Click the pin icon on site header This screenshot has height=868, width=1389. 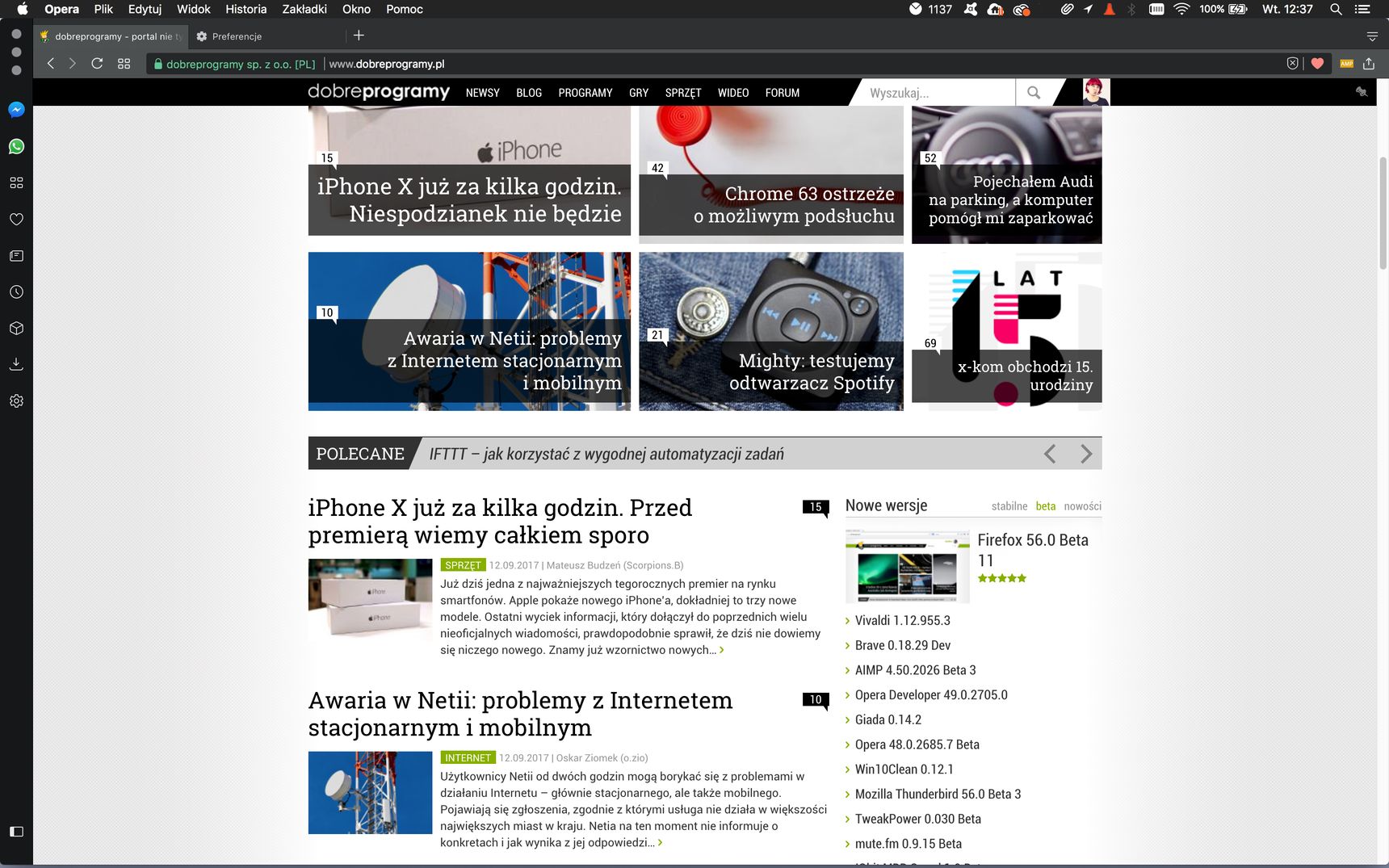(x=1362, y=92)
